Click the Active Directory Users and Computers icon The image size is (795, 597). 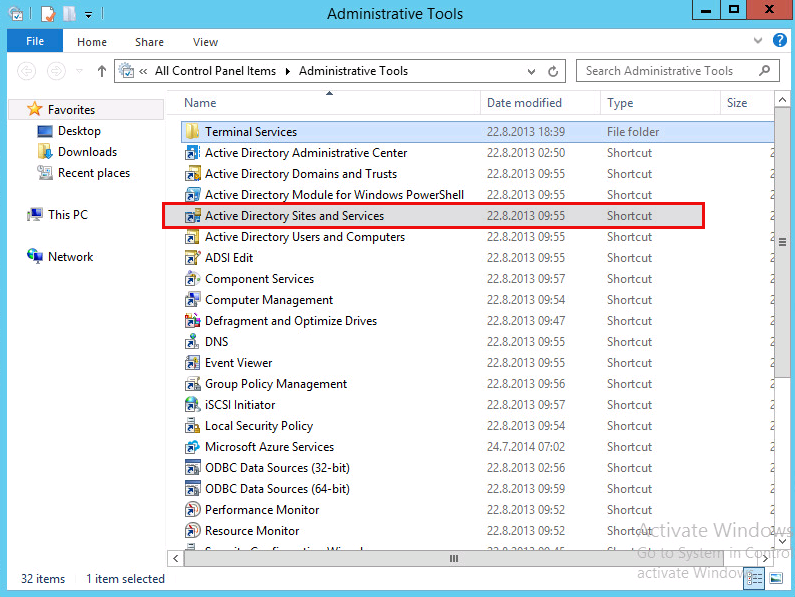click(x=192, y=237)
